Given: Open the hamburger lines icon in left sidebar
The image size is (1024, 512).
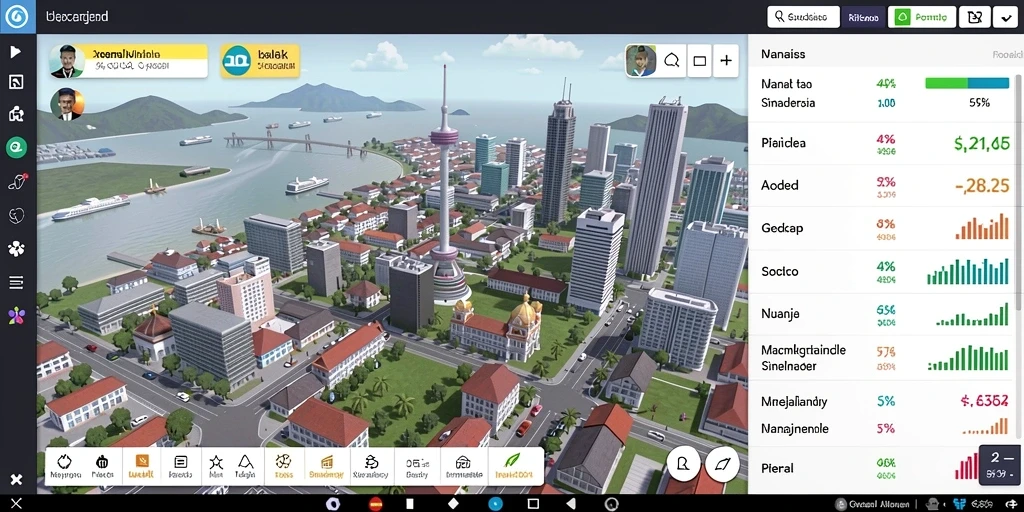Looking at the screenshot, I should [x=16, y=282].
